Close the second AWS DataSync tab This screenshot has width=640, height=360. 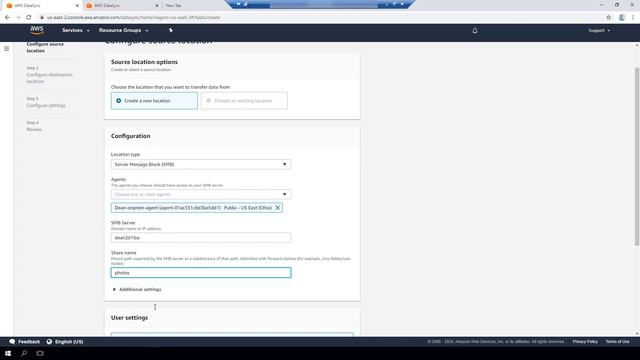[x=157, y=6]
